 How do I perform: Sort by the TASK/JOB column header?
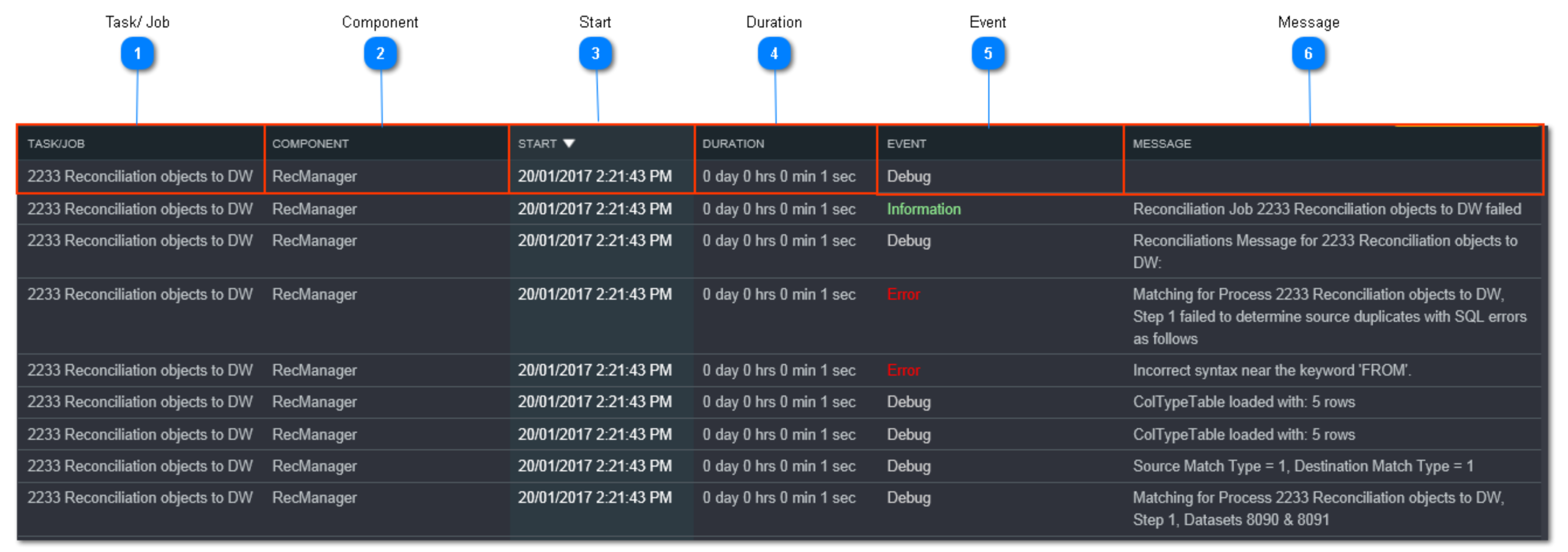[56, 144]
